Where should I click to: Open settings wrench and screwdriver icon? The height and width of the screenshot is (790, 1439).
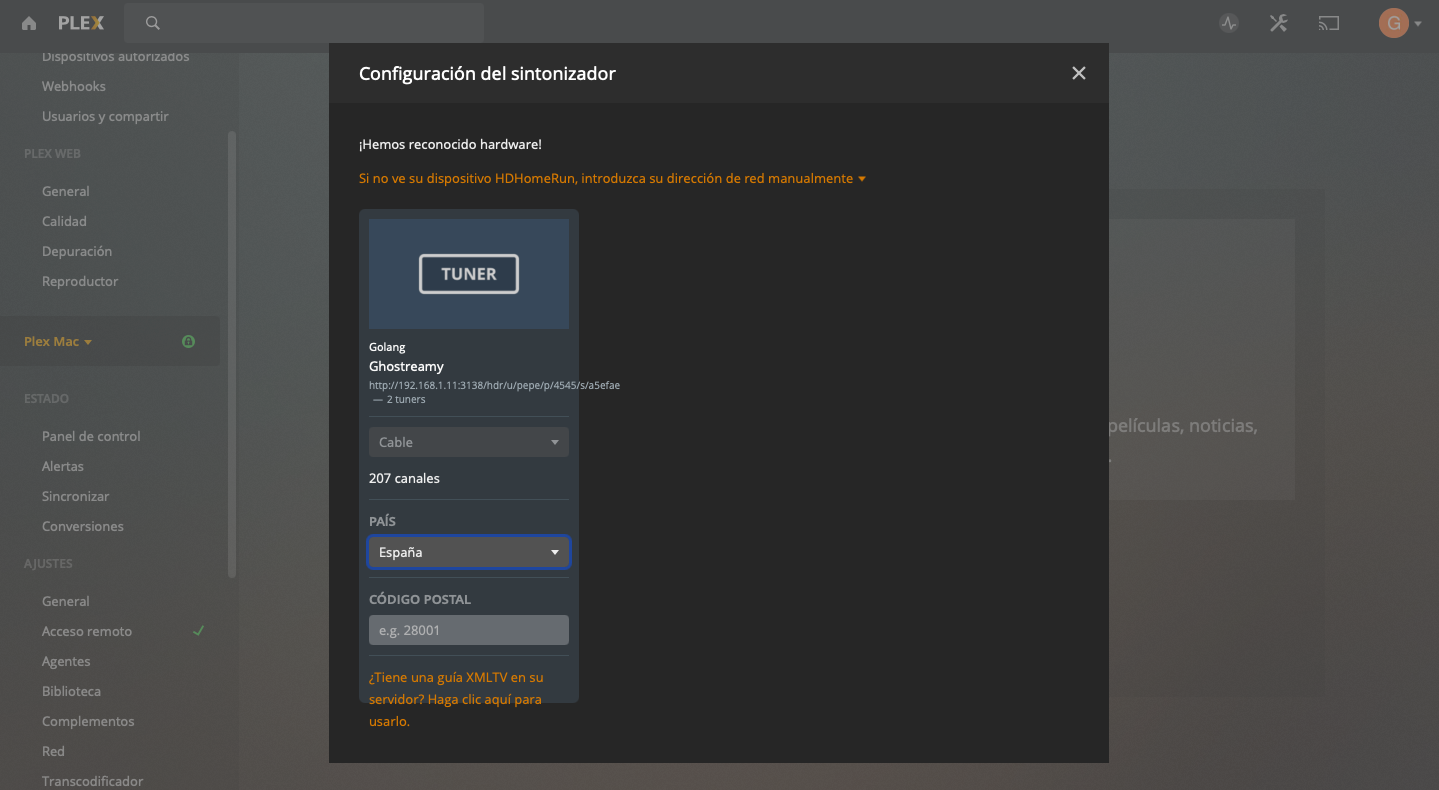[1278, 23]
